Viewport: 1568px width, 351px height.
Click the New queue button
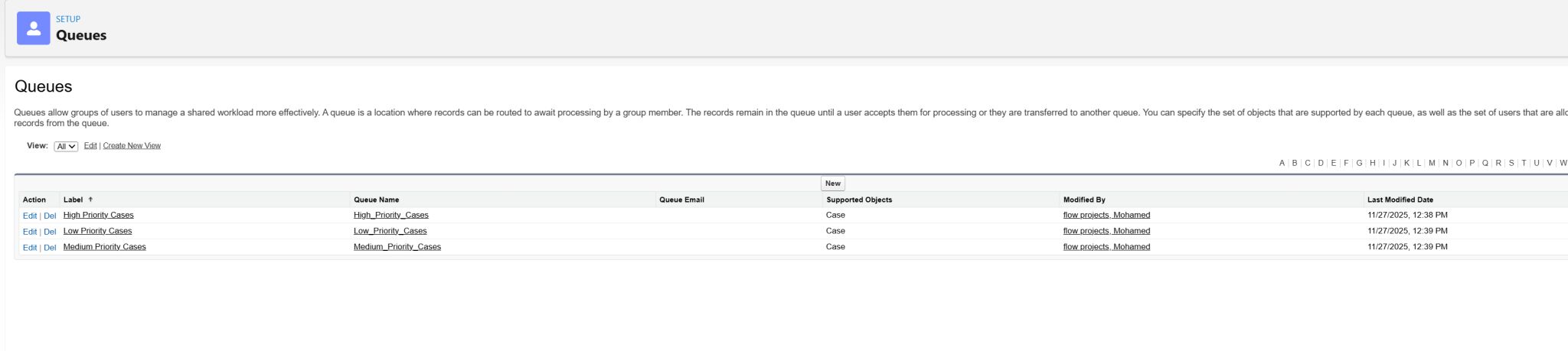pyautogui.click(x=833, y=184)
